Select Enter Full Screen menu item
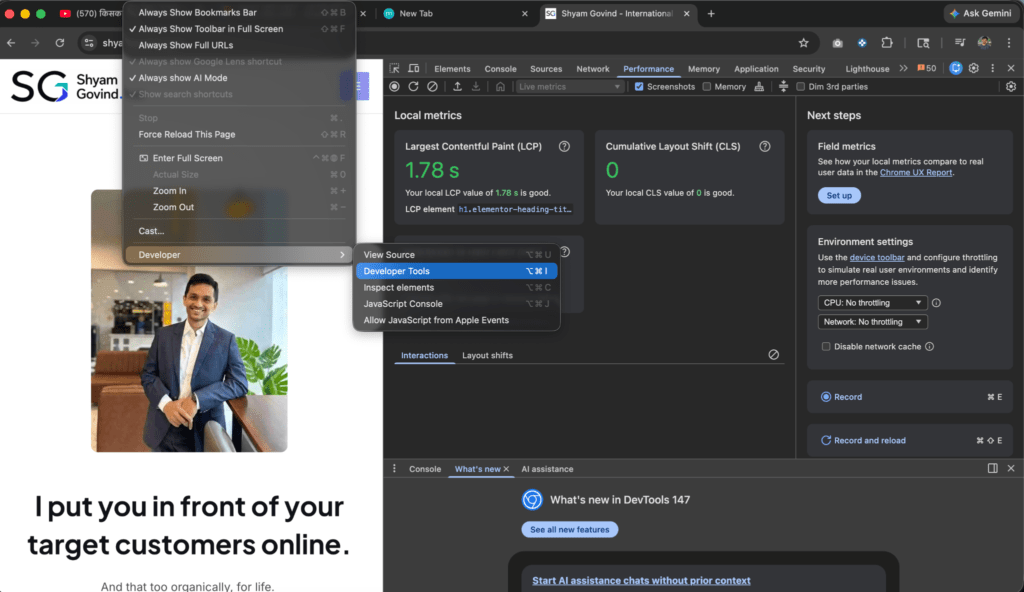Viewport: 1024px width, 592px height. coord(239,158)
